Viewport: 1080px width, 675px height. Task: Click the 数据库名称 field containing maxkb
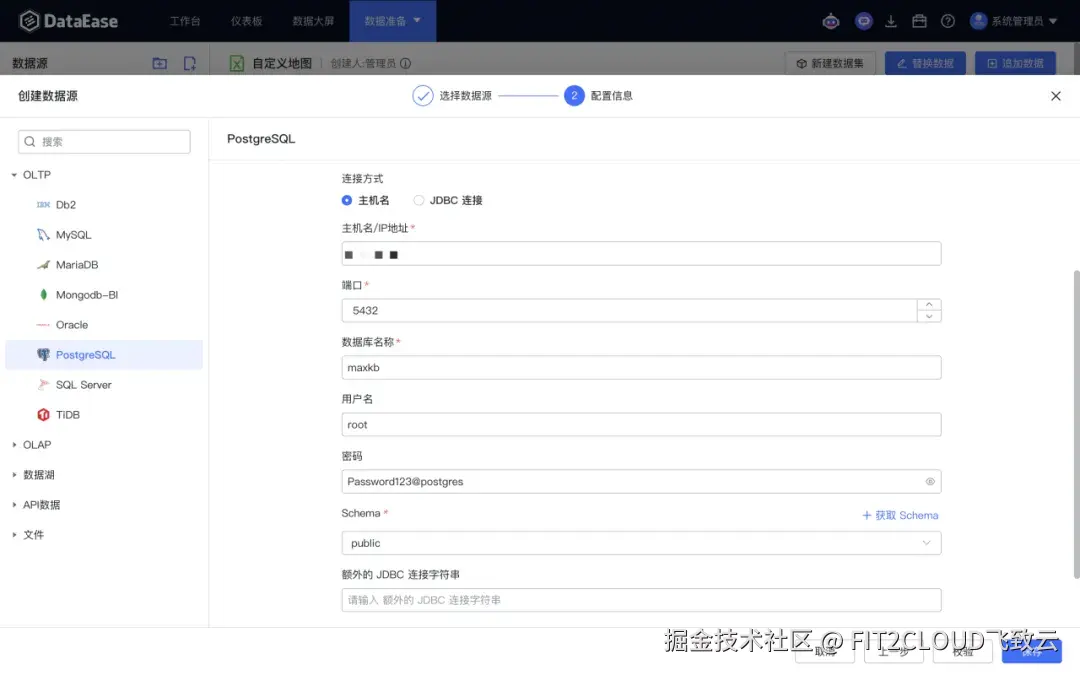point(641,367)
